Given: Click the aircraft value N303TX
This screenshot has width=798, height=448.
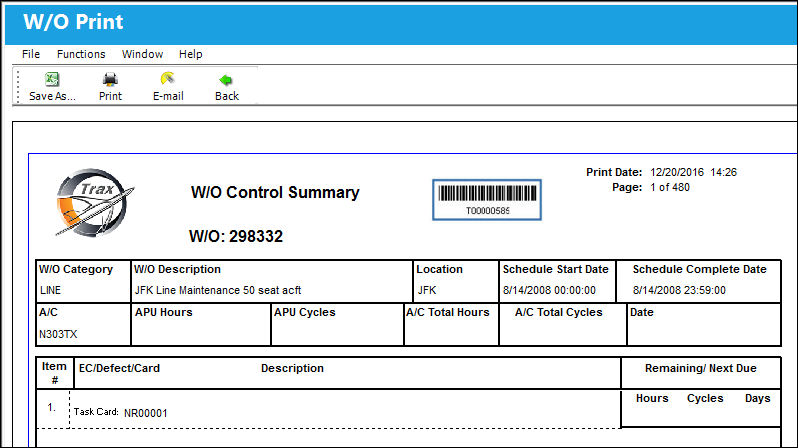Looking at the screenshot, I should 58,334.
